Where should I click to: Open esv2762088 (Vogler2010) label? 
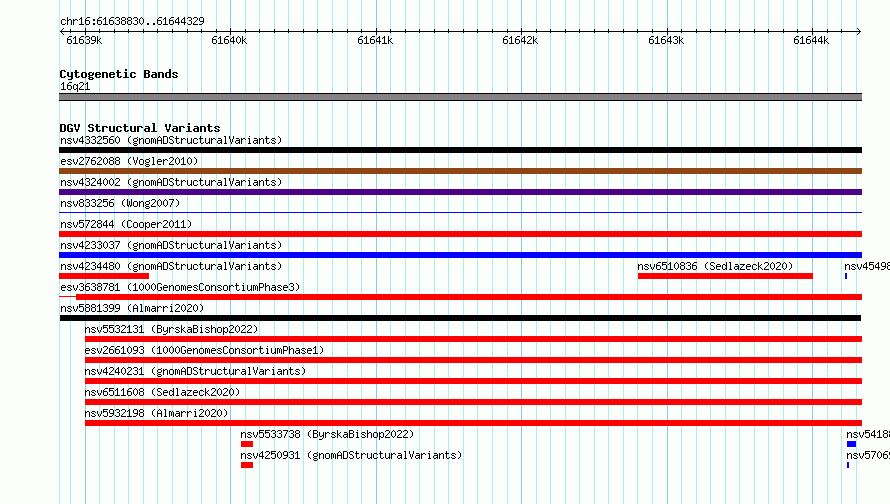(129, 161)
